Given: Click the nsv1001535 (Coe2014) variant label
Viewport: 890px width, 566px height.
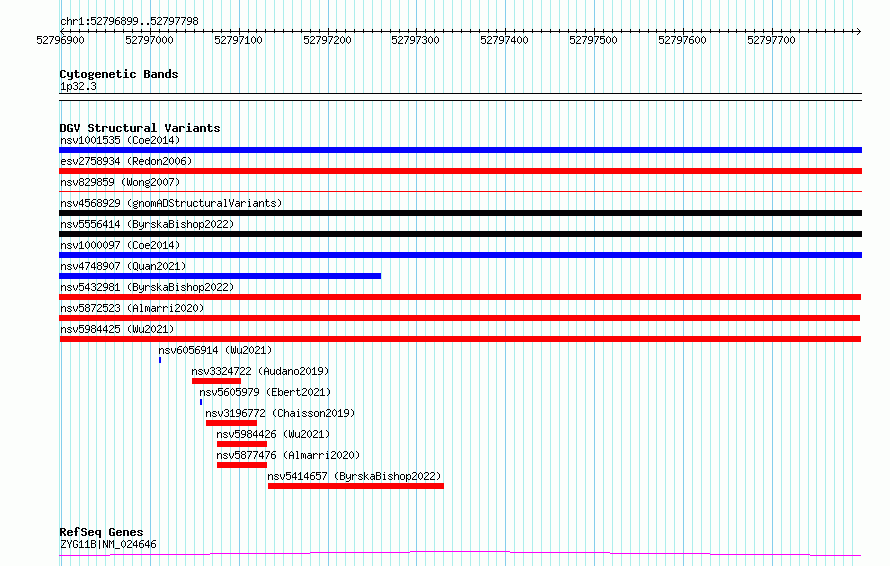Looking at the screenshot, I should [120, 140].
